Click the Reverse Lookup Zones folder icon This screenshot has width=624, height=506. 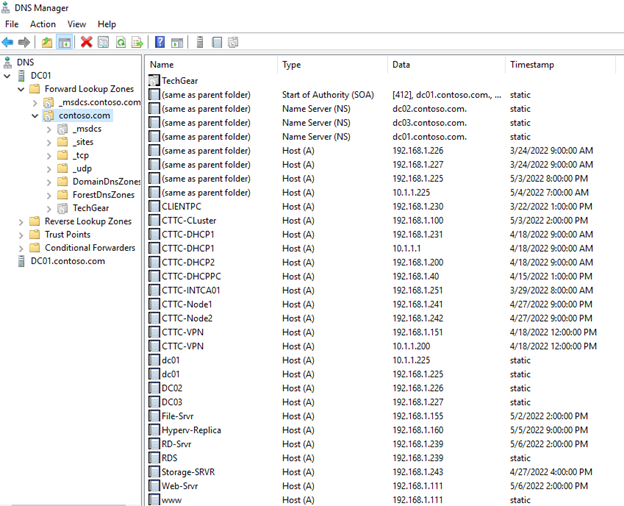[35, 221]
